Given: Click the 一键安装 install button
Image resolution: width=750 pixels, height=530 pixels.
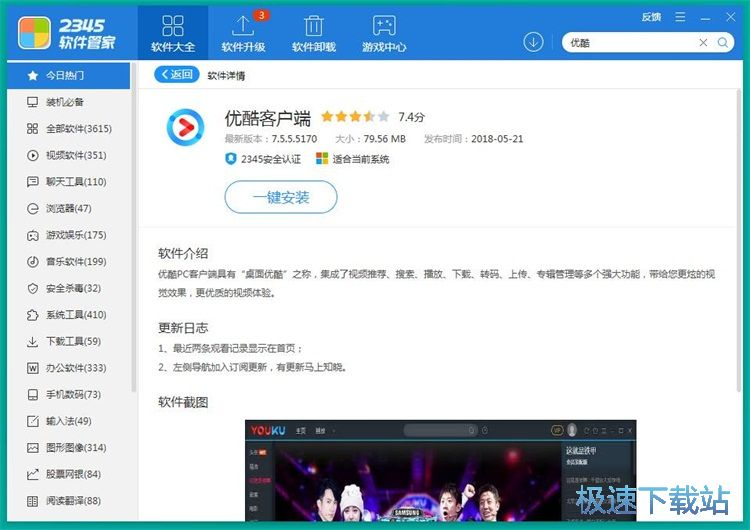Looking at the screenshot, I should pyautogui.click(x=281, y=197).
